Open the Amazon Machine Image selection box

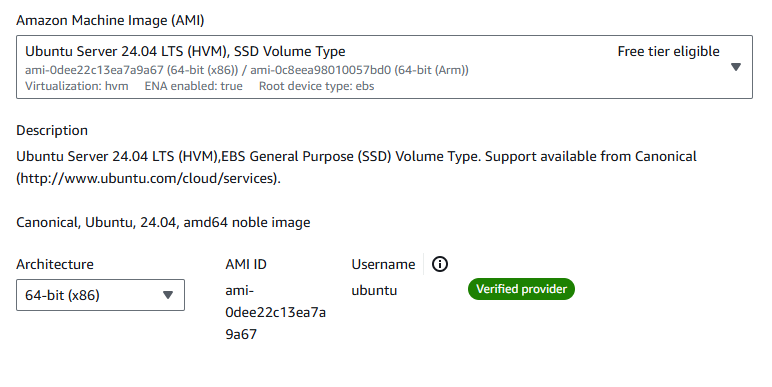[384, 67]
